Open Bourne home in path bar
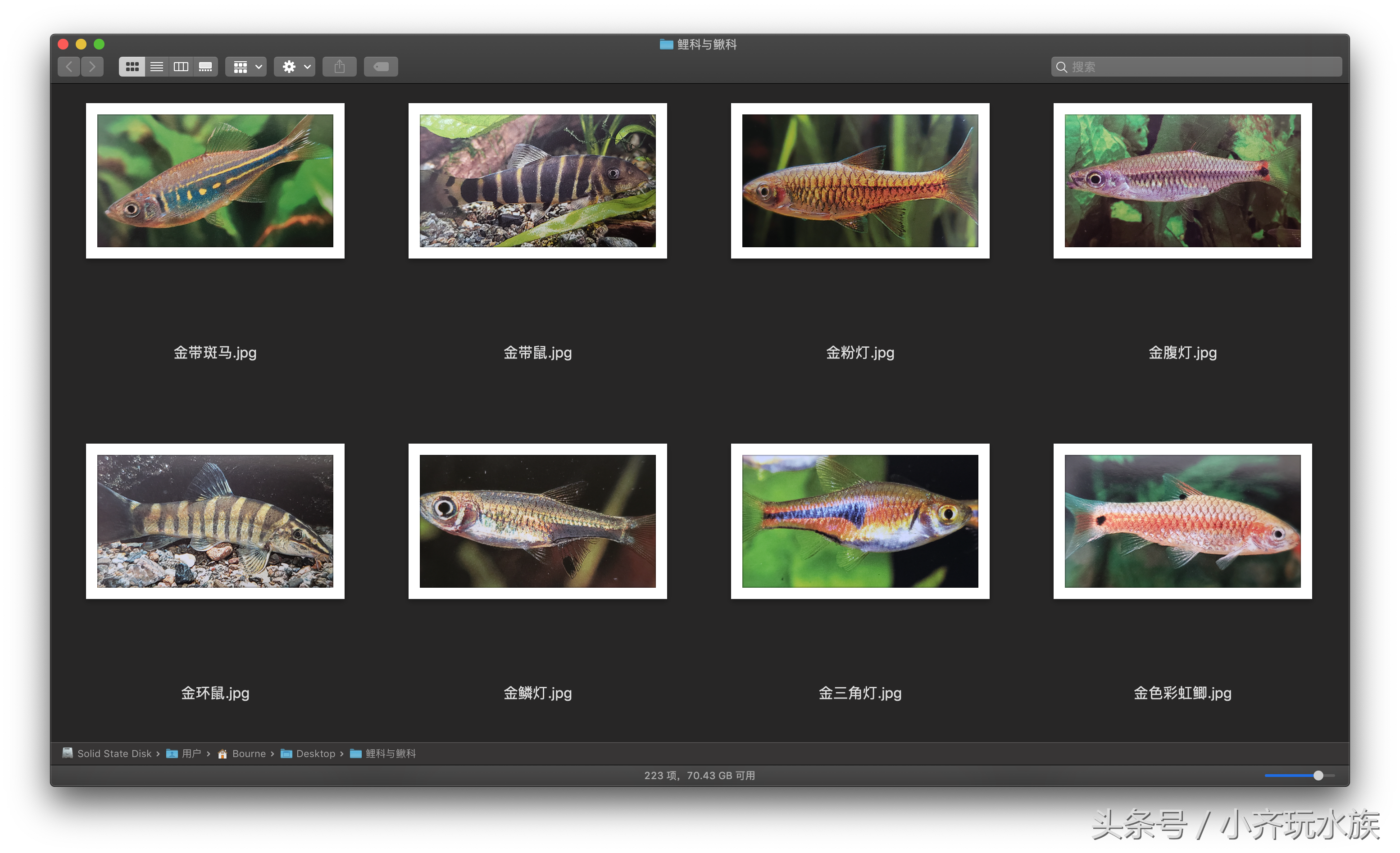 pyautogui.click(x=241, y=753)
